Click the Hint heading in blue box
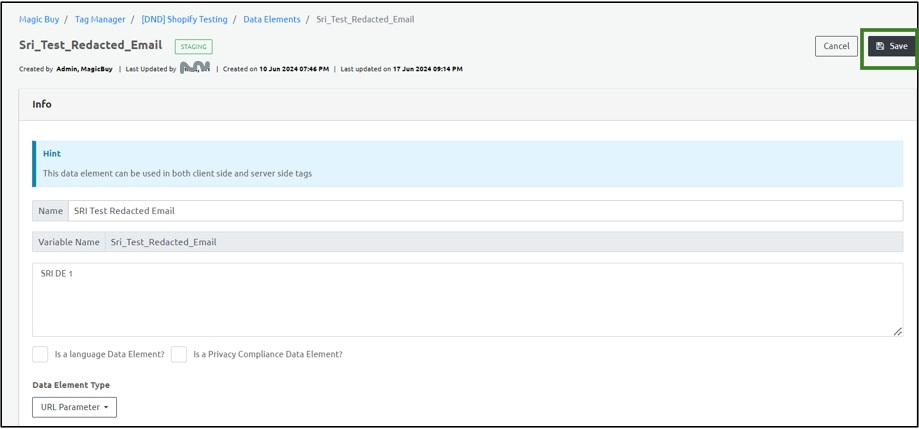919x429 pixels. point(52,154)
